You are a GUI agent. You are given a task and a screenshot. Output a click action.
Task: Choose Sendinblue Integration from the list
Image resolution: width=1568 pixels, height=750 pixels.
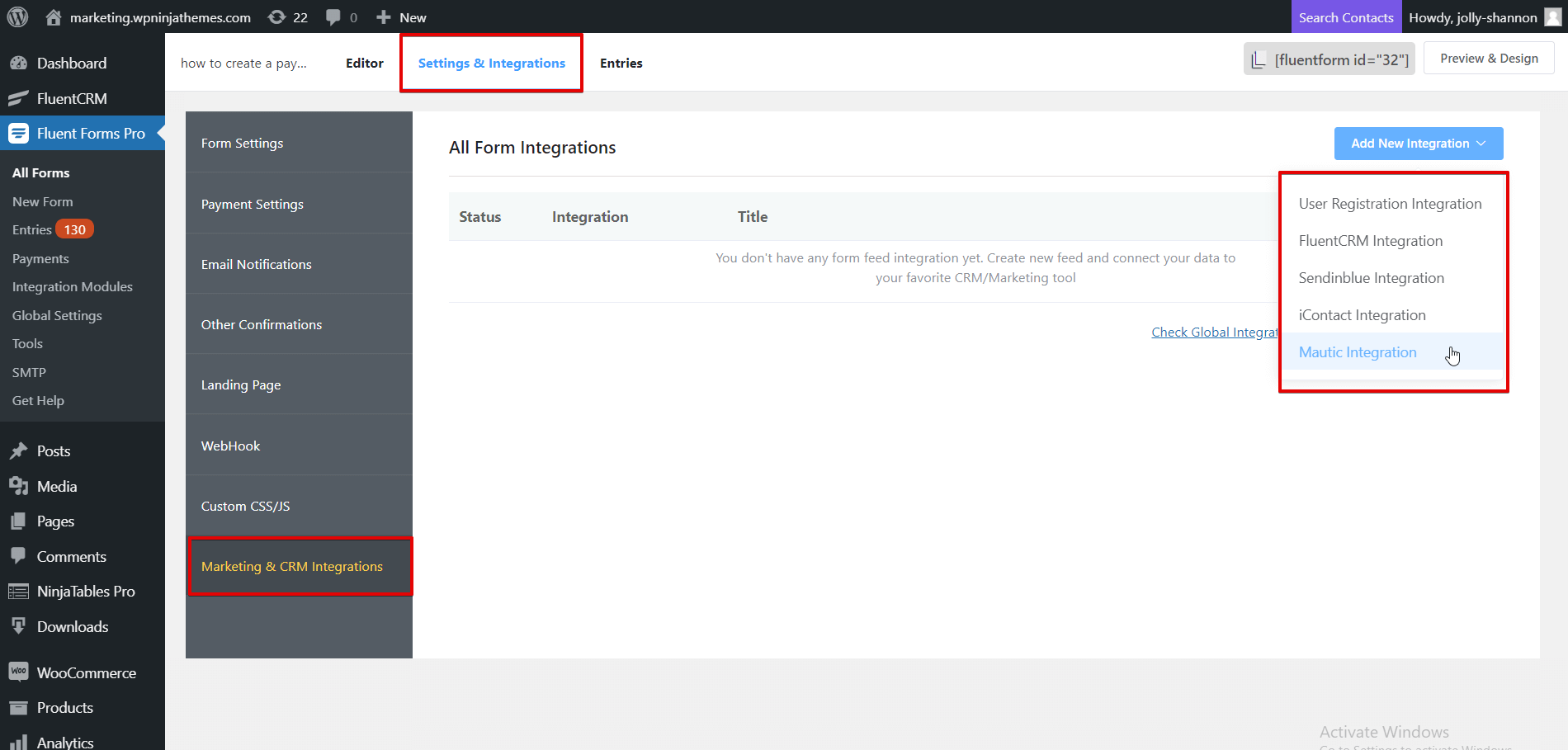(1371, 277)
